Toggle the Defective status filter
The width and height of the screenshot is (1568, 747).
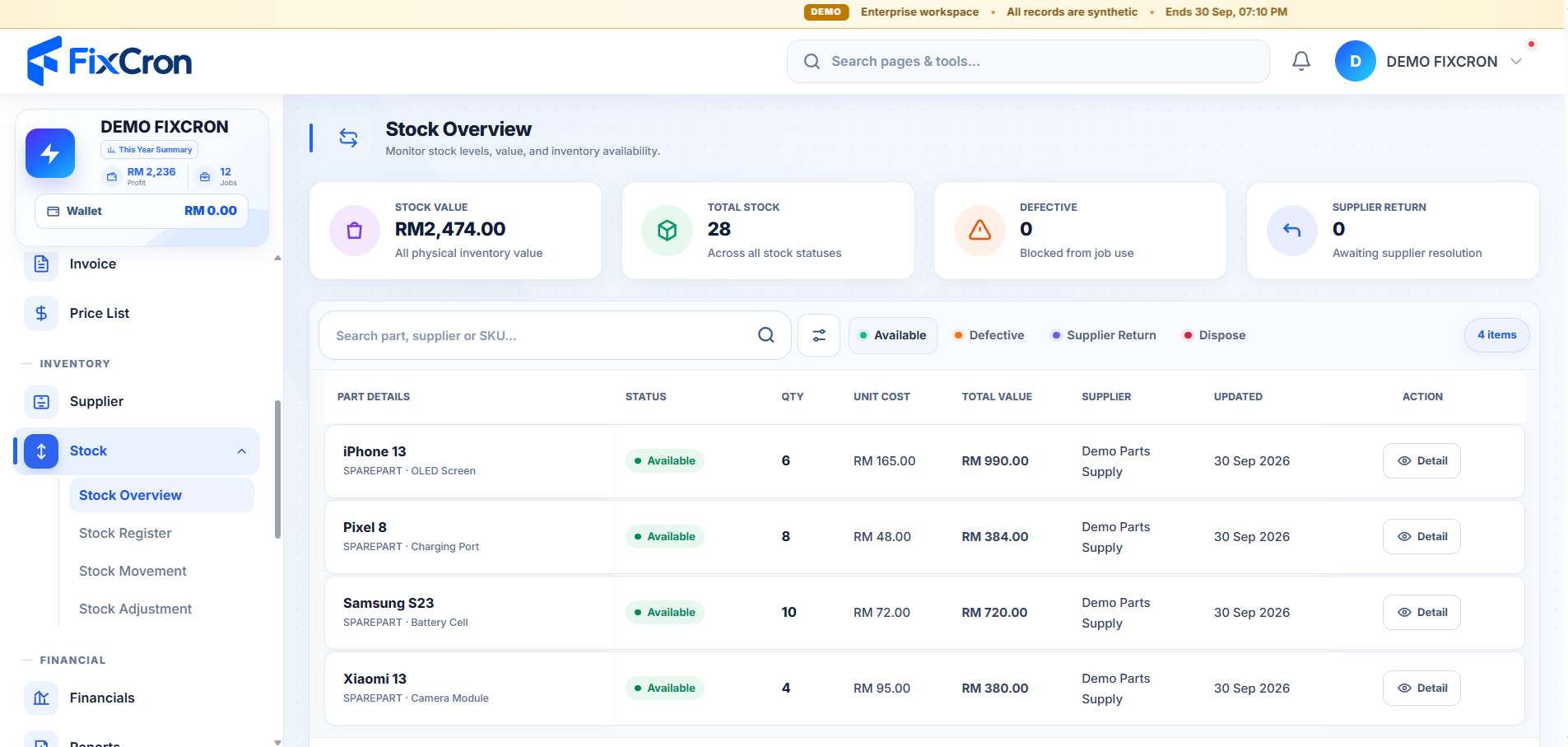pos(989,335)
